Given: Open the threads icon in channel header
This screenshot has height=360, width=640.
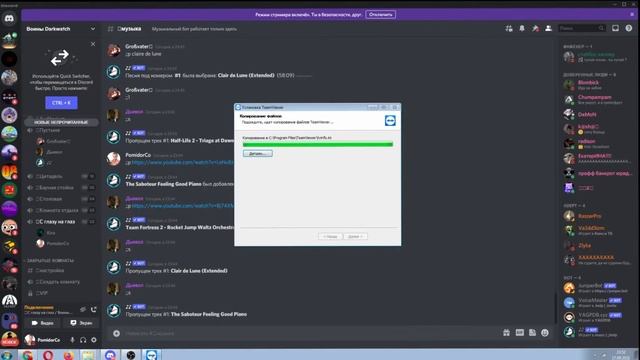Looking at the screenshot, I should (x=509, y=29).
